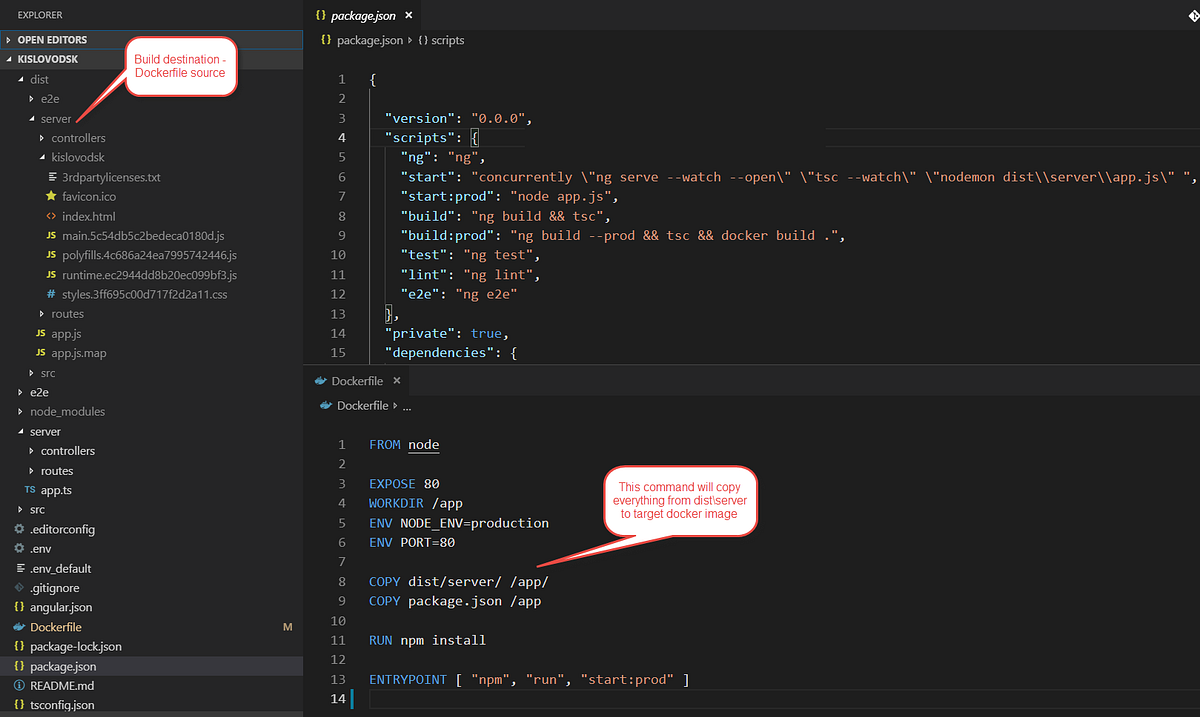Switch to the Dockerfile editor tab
This screenshot has height=717, width=1200.
pos(355,380)
